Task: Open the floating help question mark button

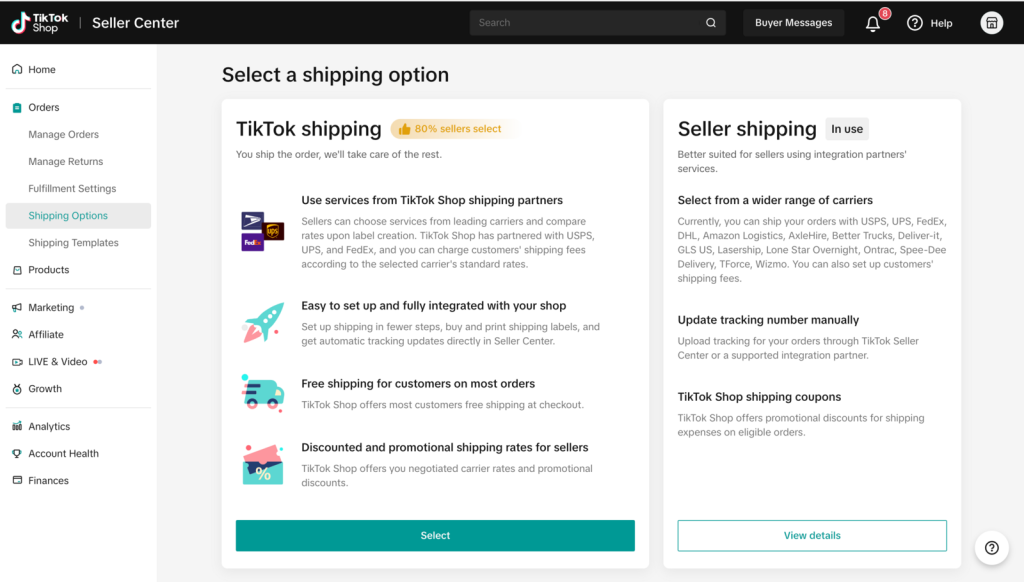Action: point(991,548)
